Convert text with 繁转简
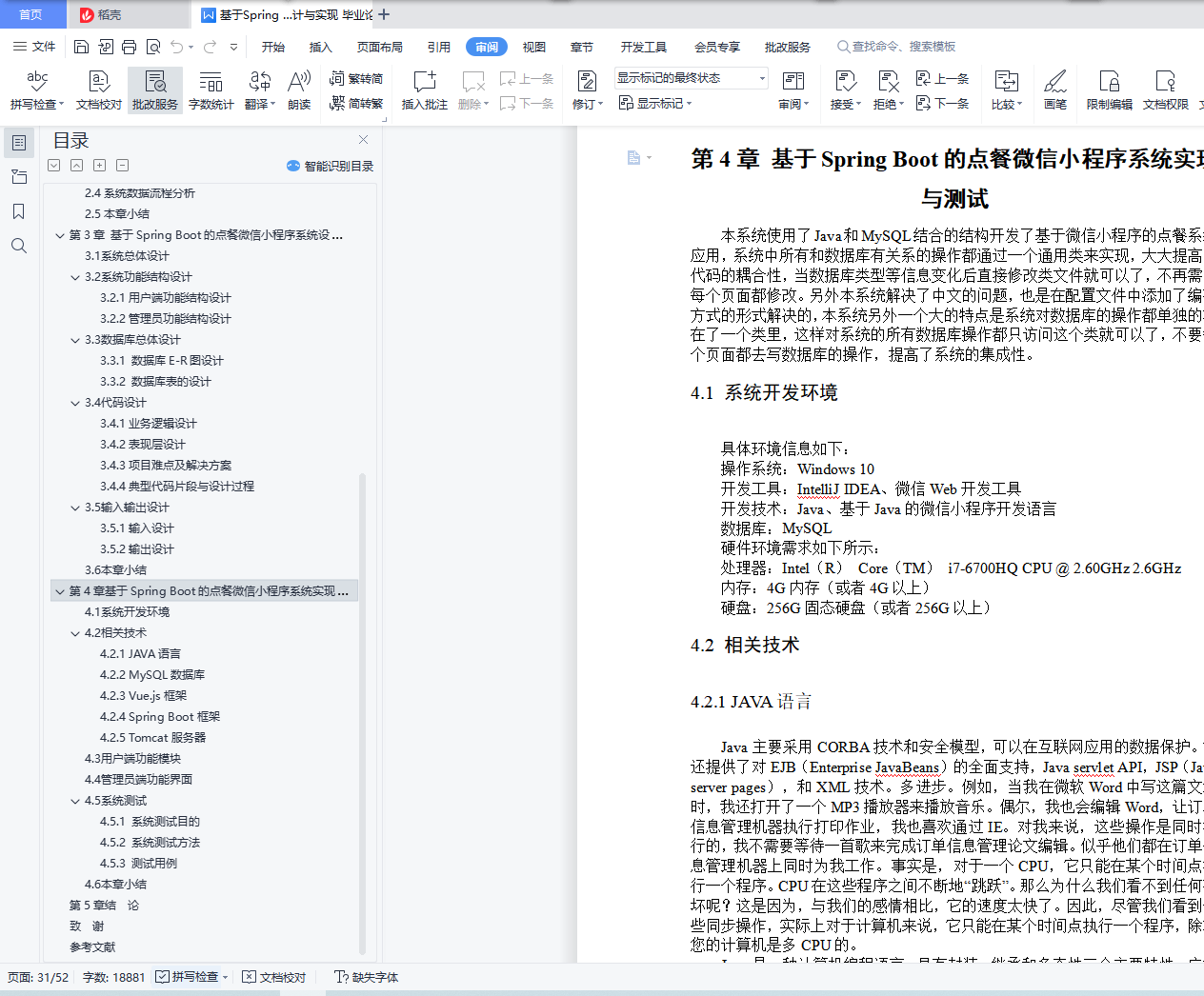Screen dimensions: 1204x996 click(356, 79)
